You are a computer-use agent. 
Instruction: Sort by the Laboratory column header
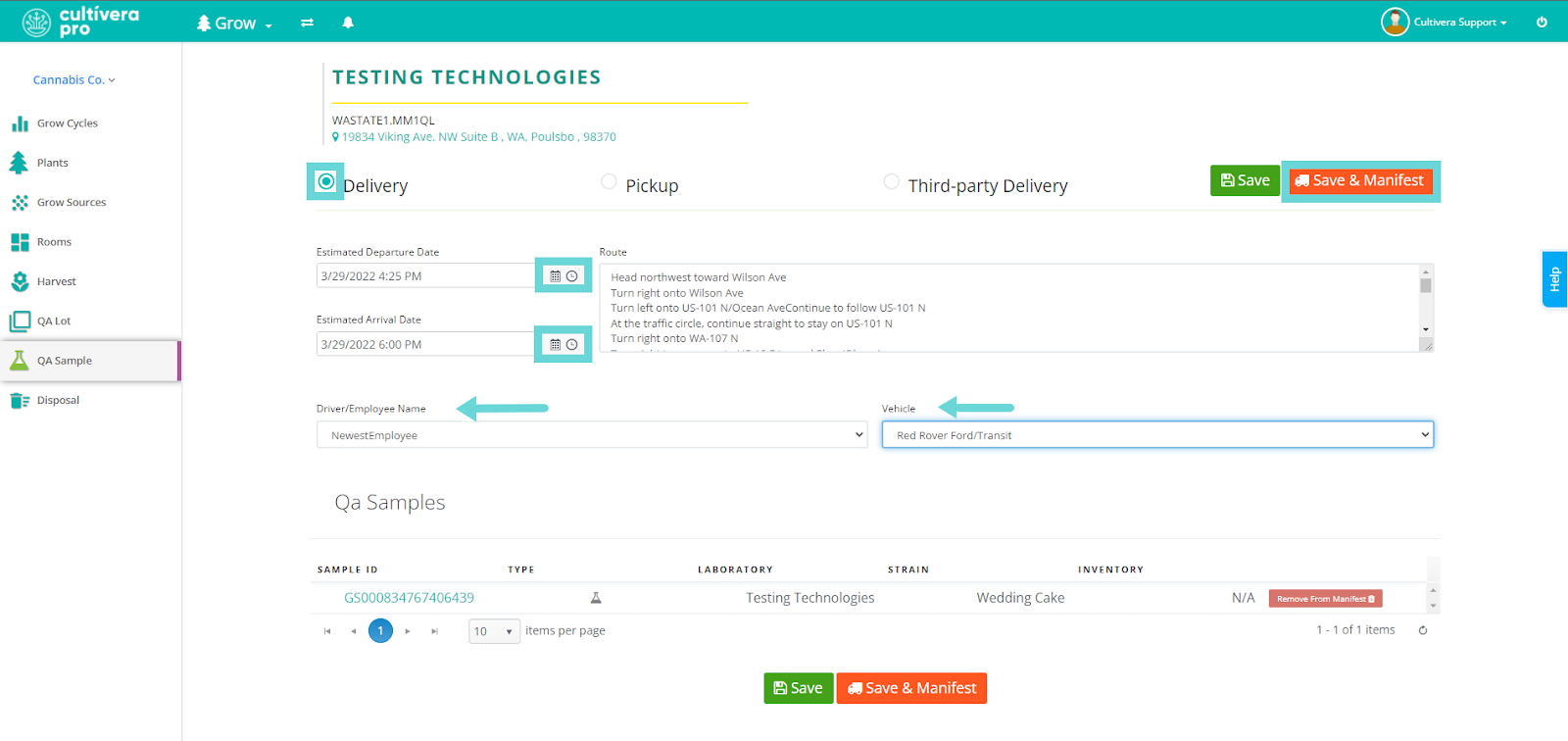pos(735,569)
